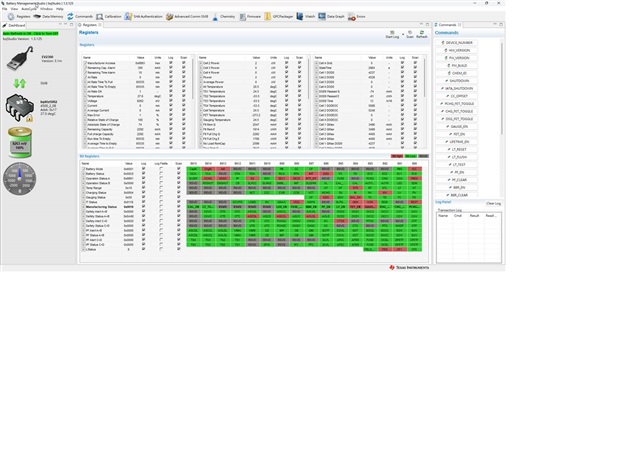This screenshot has width=640, height=466.
Task: Expand the Temp Range row
Action: [x=84, y=188]
